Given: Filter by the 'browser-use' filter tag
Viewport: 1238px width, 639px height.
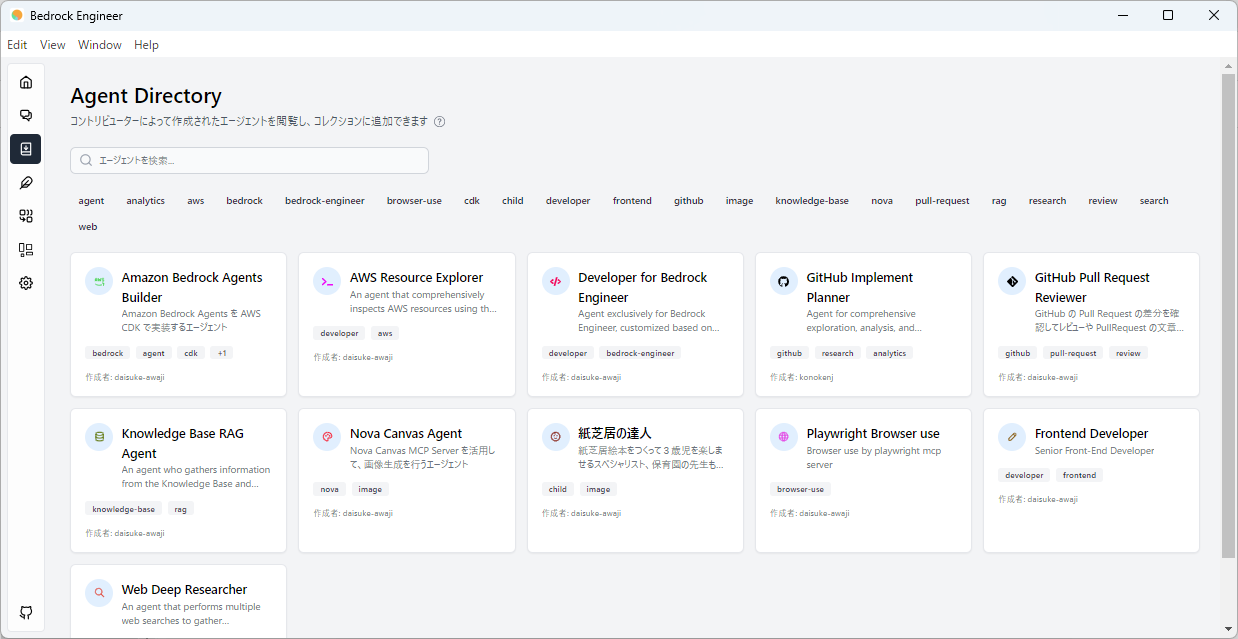Looking at the screenshot, I should point(414,201).
